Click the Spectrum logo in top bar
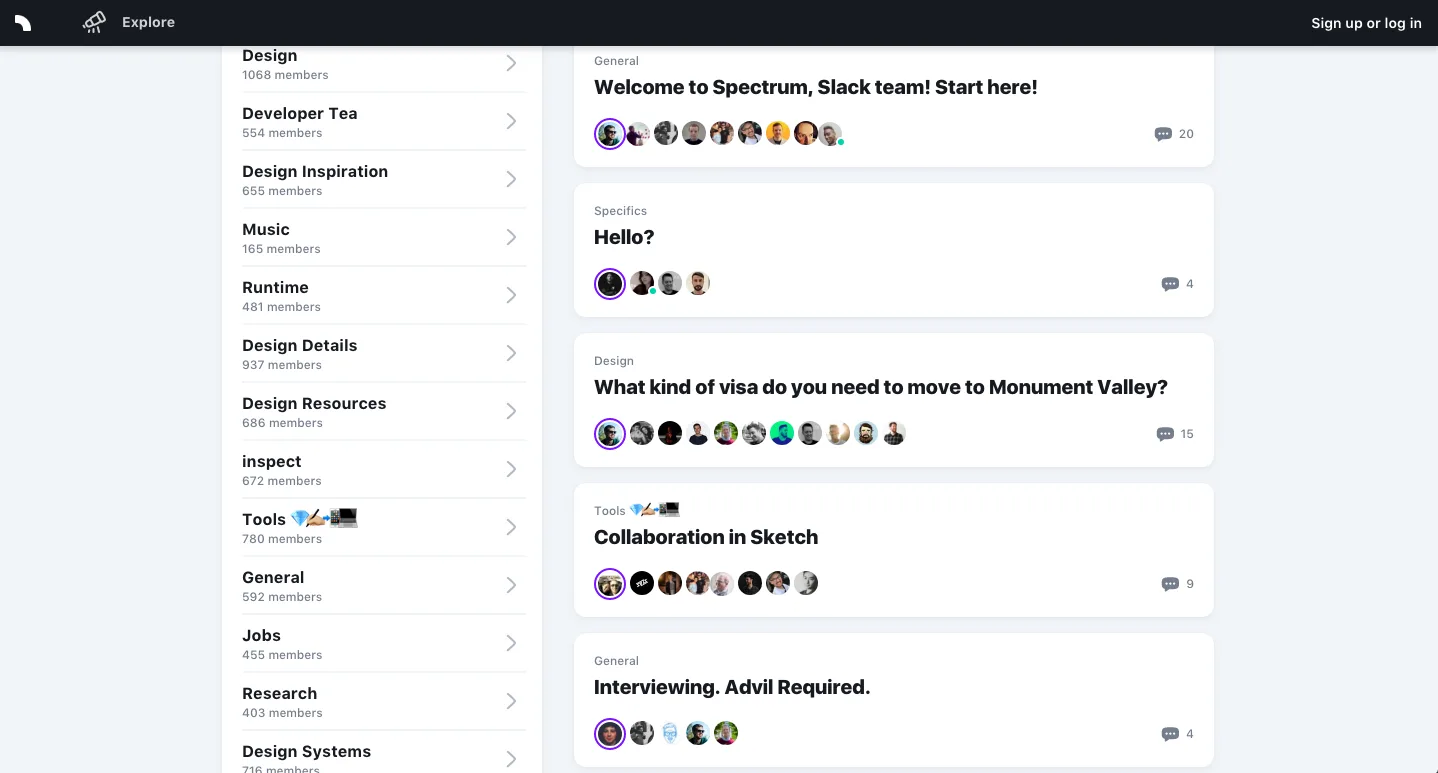1438x773 pixels. 23,23
